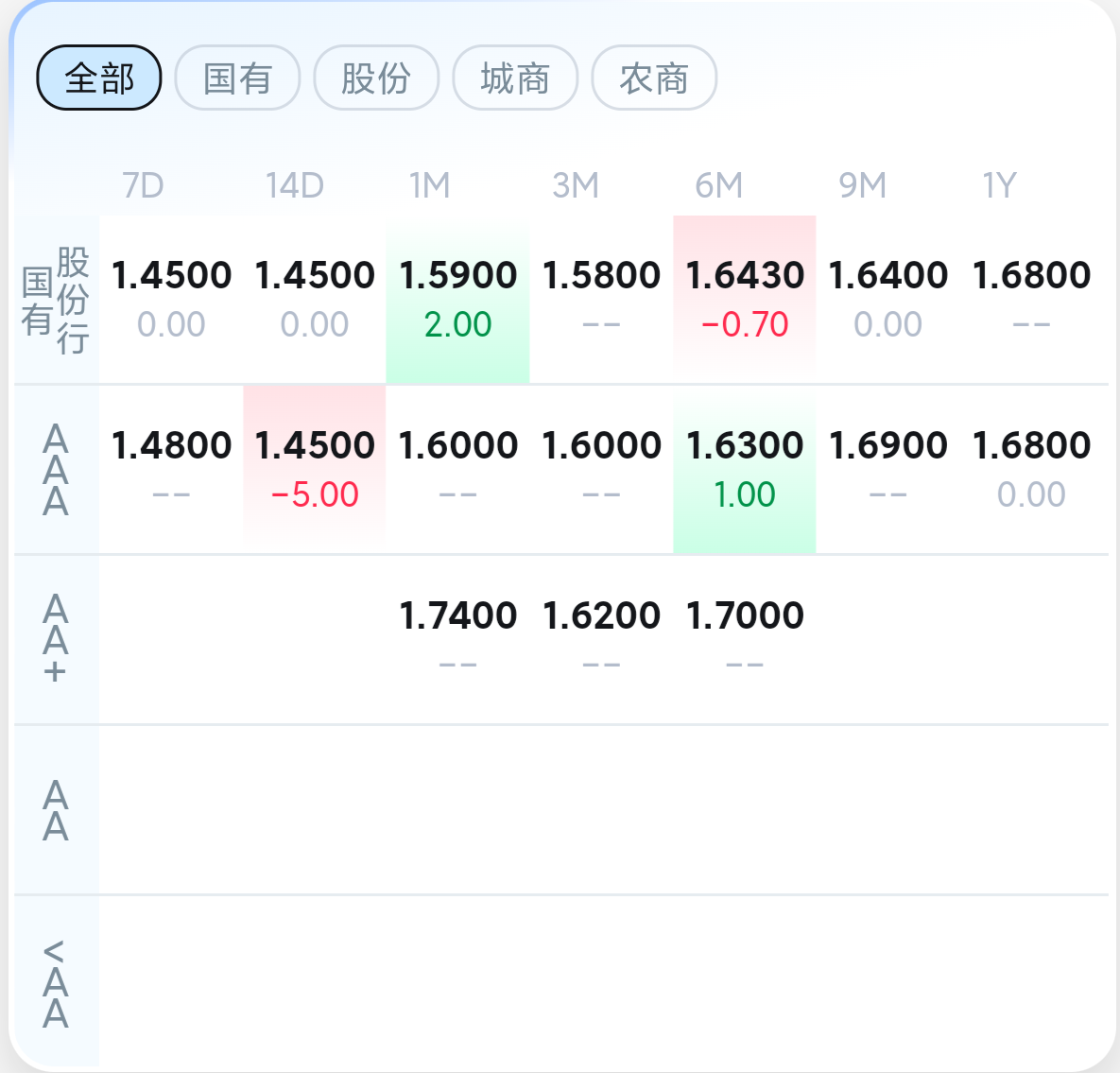1120x1073 pixels.
Task: Select the <AA row label
Action: click(56, 984)
